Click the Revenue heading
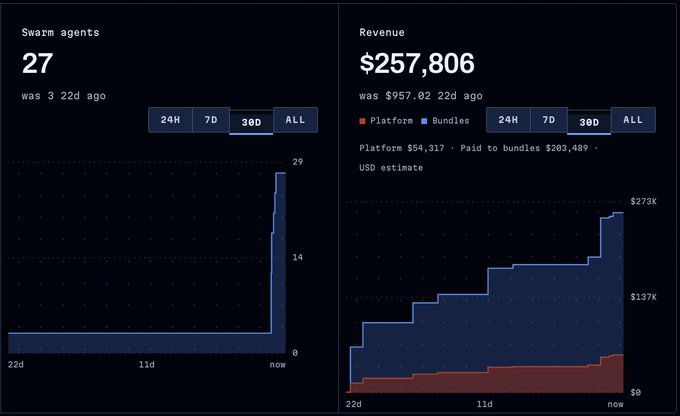The height and width of the screenshot is (416, 680). pos(382,33)
